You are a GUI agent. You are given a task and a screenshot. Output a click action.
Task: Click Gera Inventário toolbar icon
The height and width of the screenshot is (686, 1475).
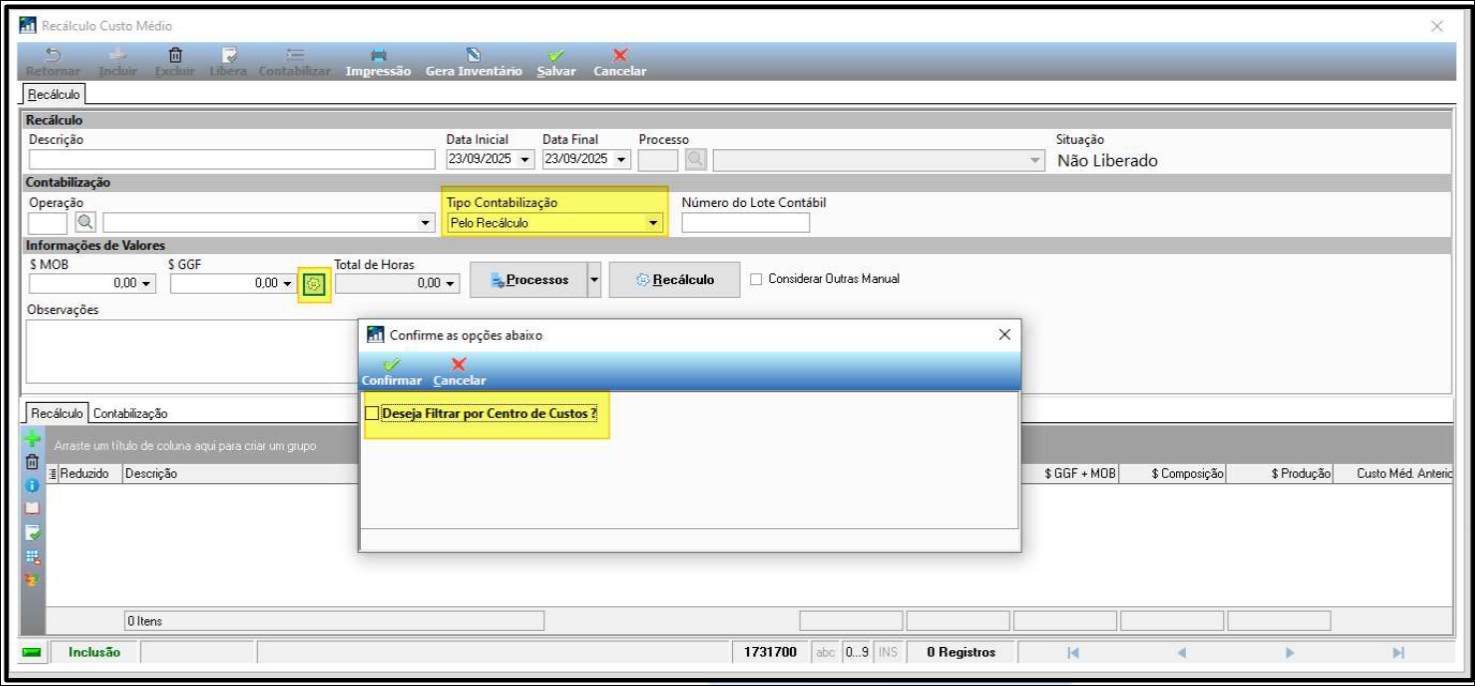tap(473, 56)
